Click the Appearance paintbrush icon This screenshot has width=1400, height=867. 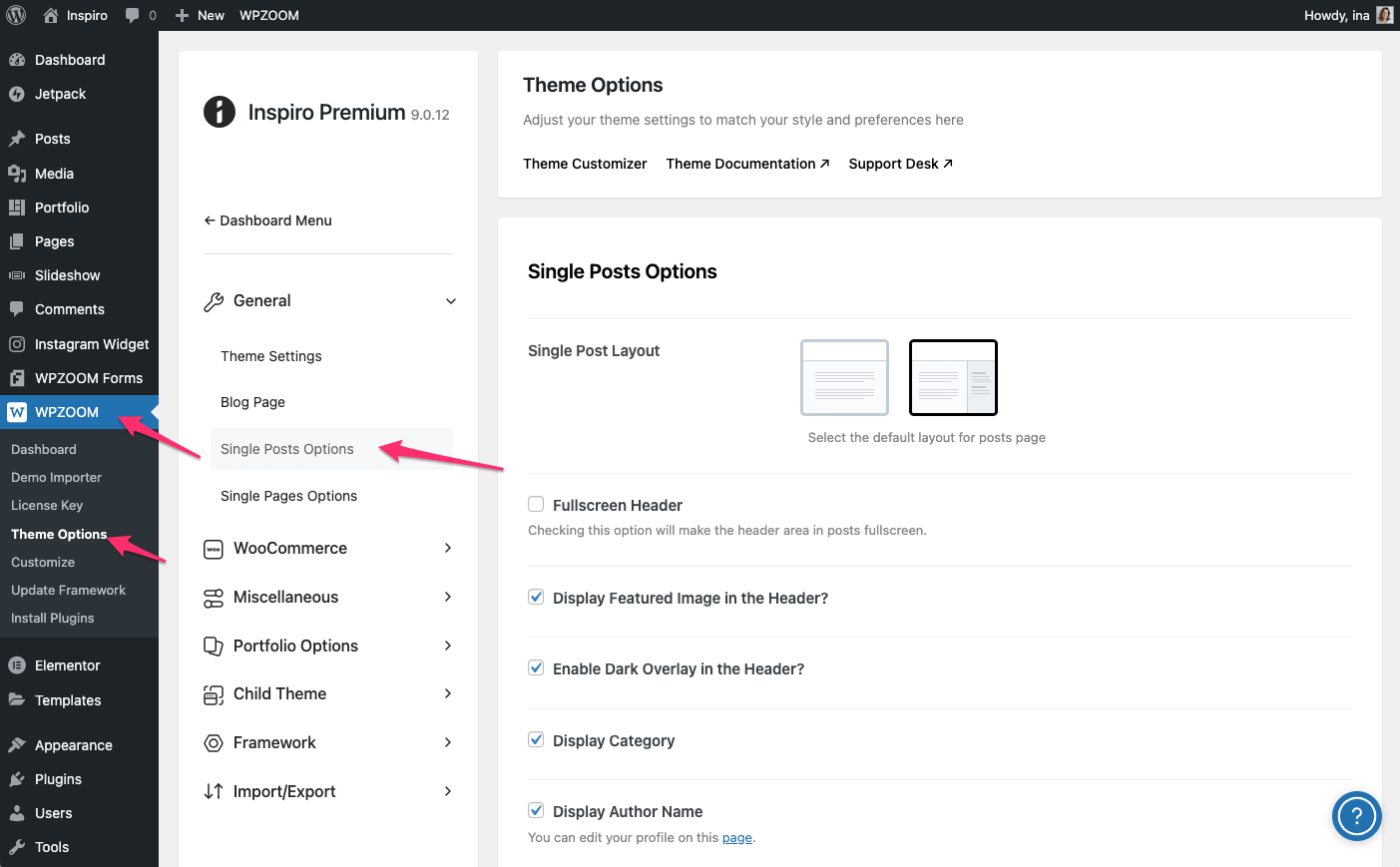[x=17, y=745]
